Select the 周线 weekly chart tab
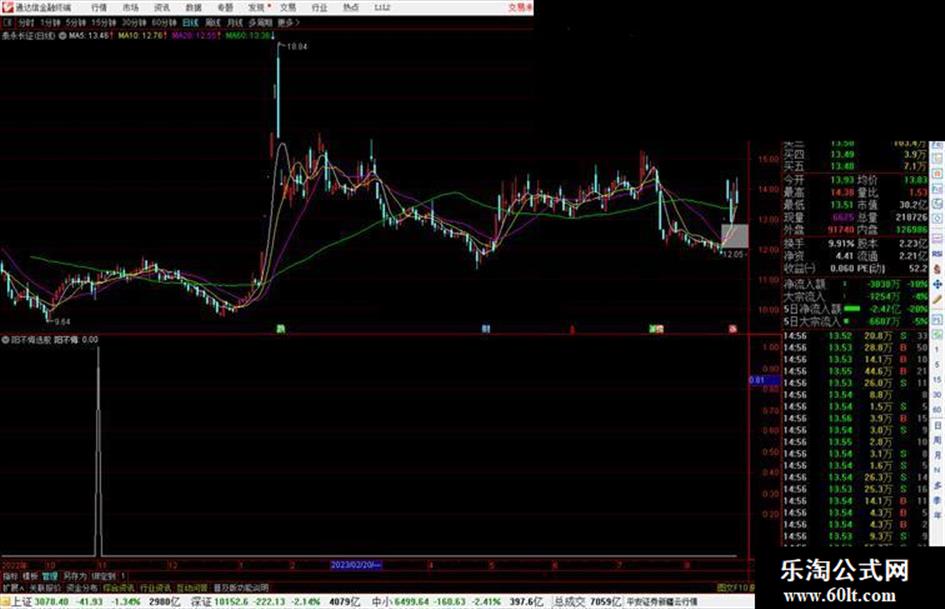Screen dimensions: 945x609 [x=213, y=23]
